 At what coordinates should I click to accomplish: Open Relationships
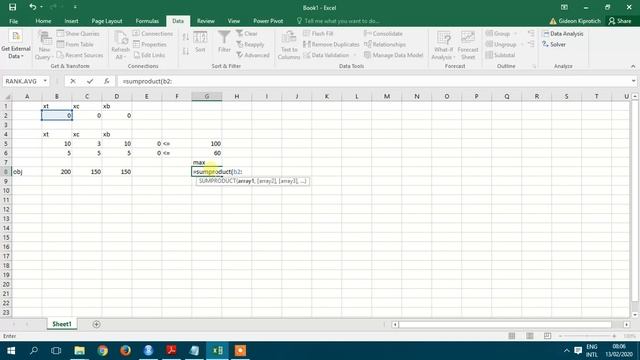click(x=384, y=44)
